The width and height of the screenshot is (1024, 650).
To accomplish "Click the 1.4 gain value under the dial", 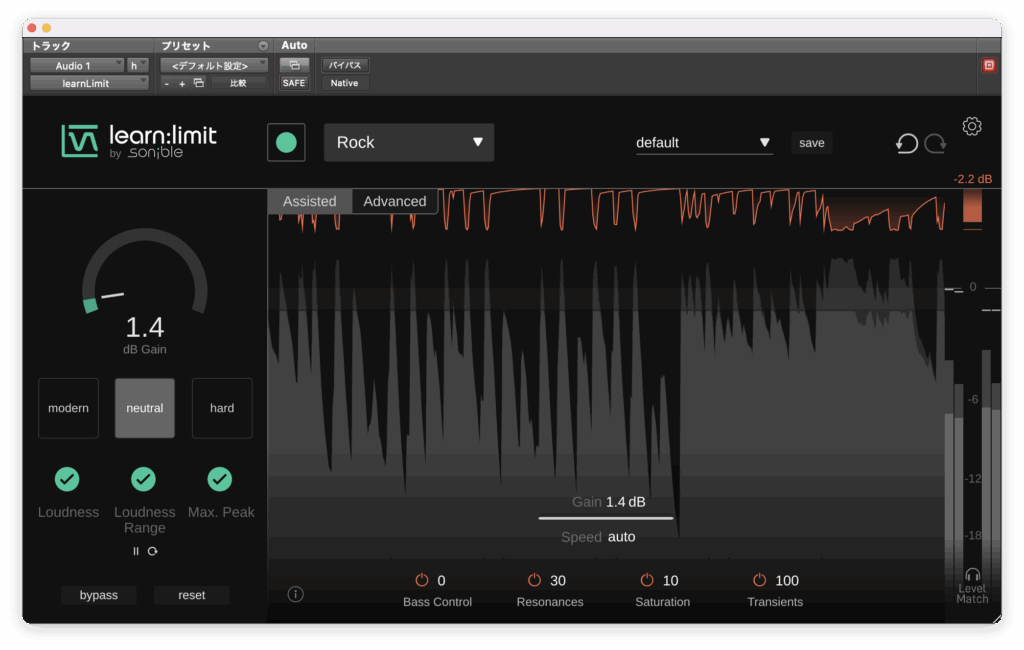I will [x=144, y=327].
